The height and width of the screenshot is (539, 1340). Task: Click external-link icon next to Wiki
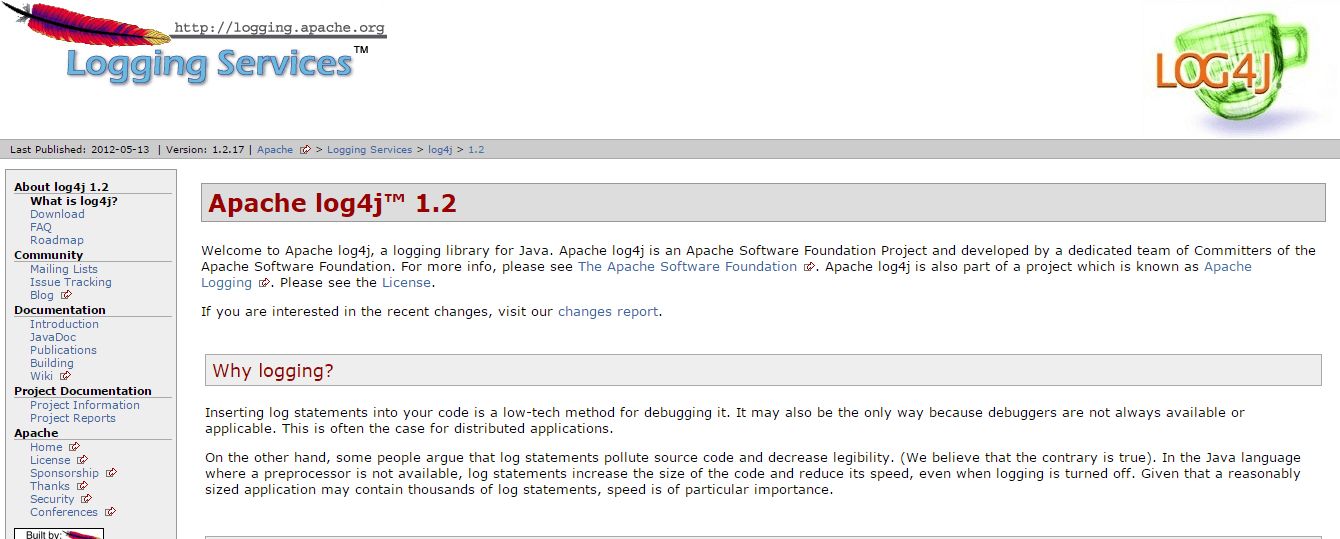(x=65, y=376)
